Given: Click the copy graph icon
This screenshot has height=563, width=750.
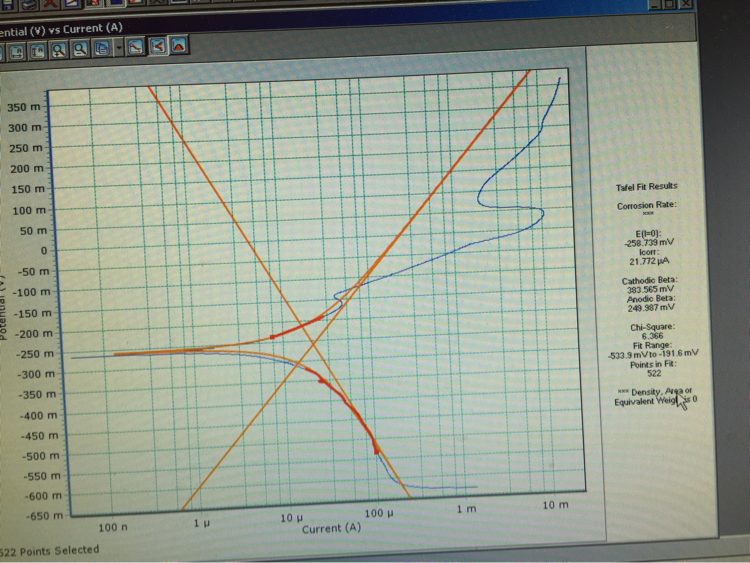Looking at the screenshot, I should point(101,48).
